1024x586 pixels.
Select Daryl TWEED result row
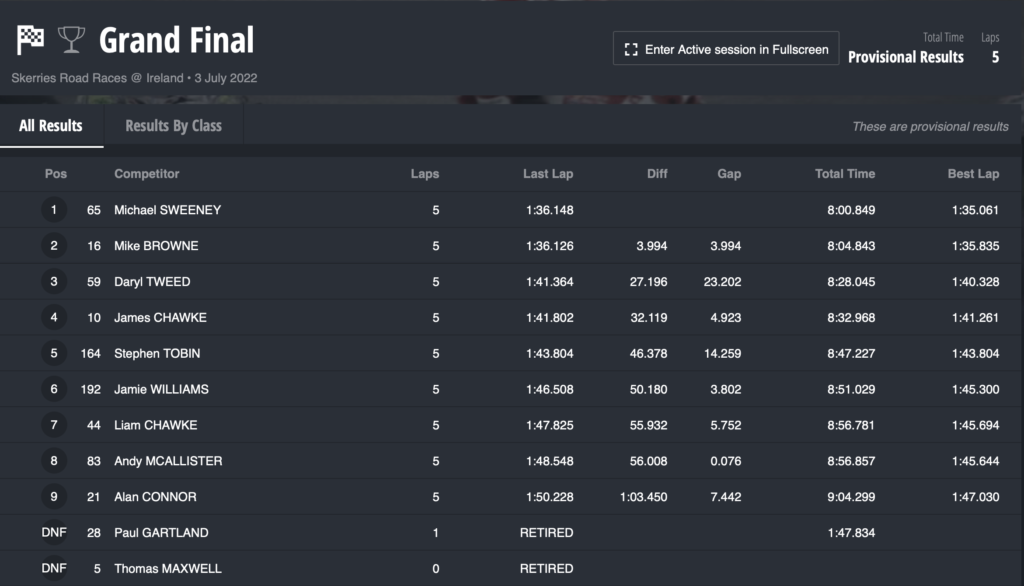pos(512,282)
